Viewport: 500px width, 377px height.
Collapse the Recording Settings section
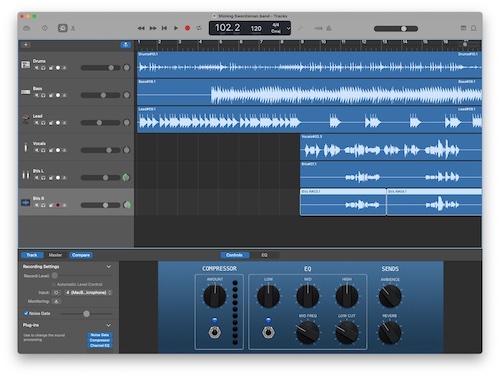point(109,267)
